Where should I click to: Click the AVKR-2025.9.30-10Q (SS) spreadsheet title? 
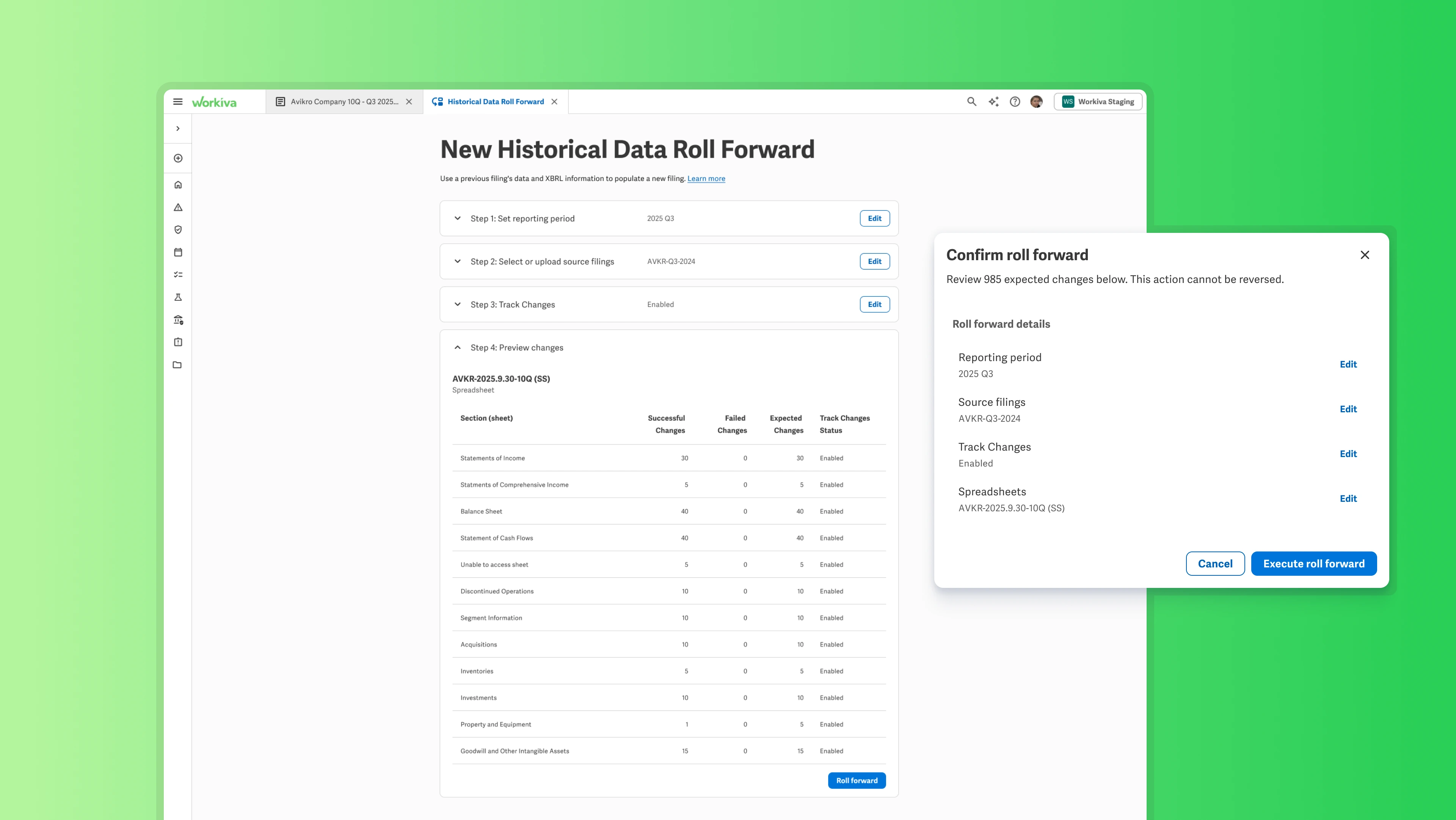coord(501,379)
